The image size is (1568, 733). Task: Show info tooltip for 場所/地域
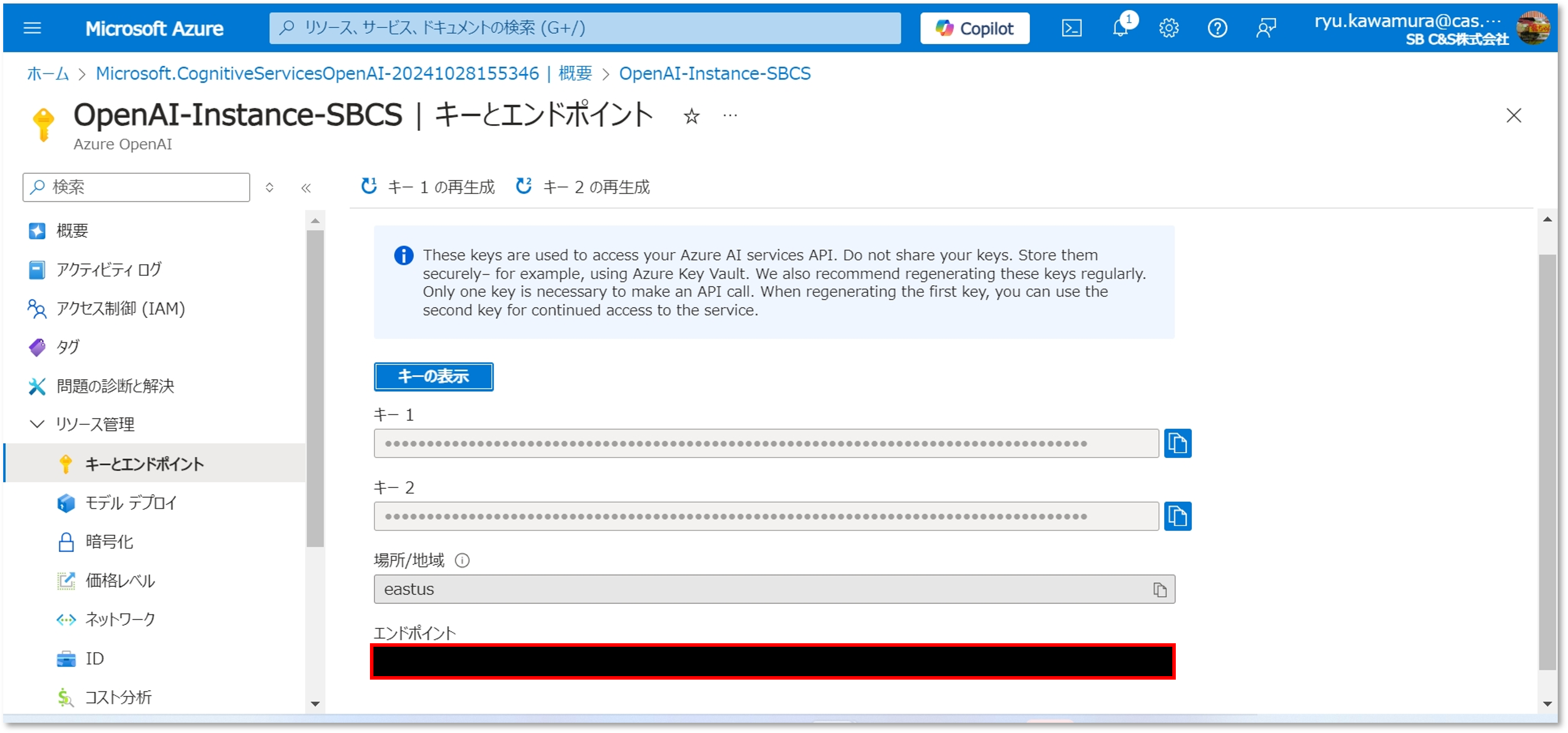coord(462,561)
